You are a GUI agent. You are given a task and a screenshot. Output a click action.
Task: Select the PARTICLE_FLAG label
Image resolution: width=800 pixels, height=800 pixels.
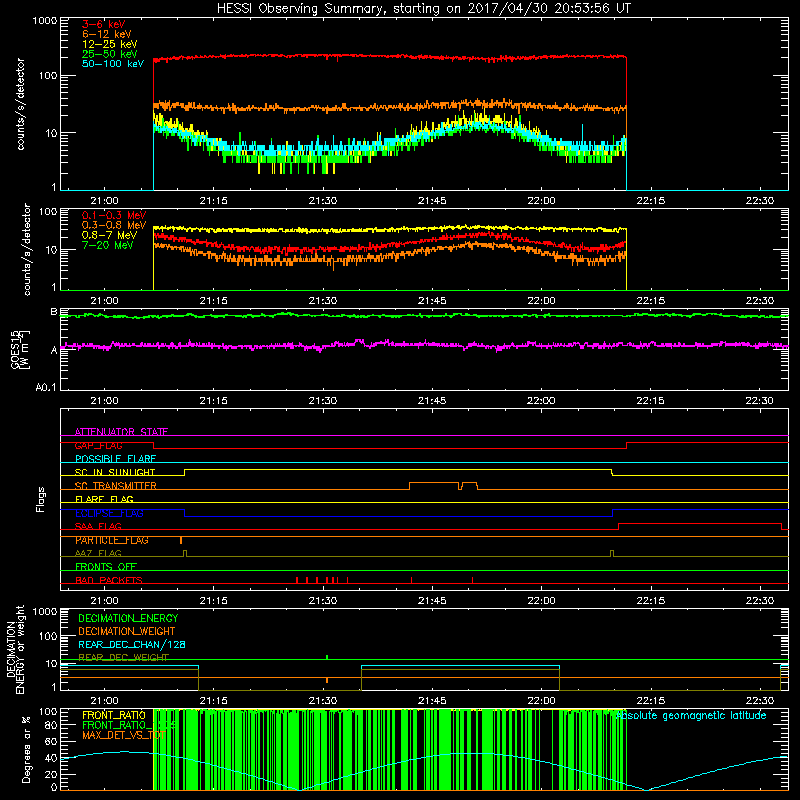coord(112,540)
